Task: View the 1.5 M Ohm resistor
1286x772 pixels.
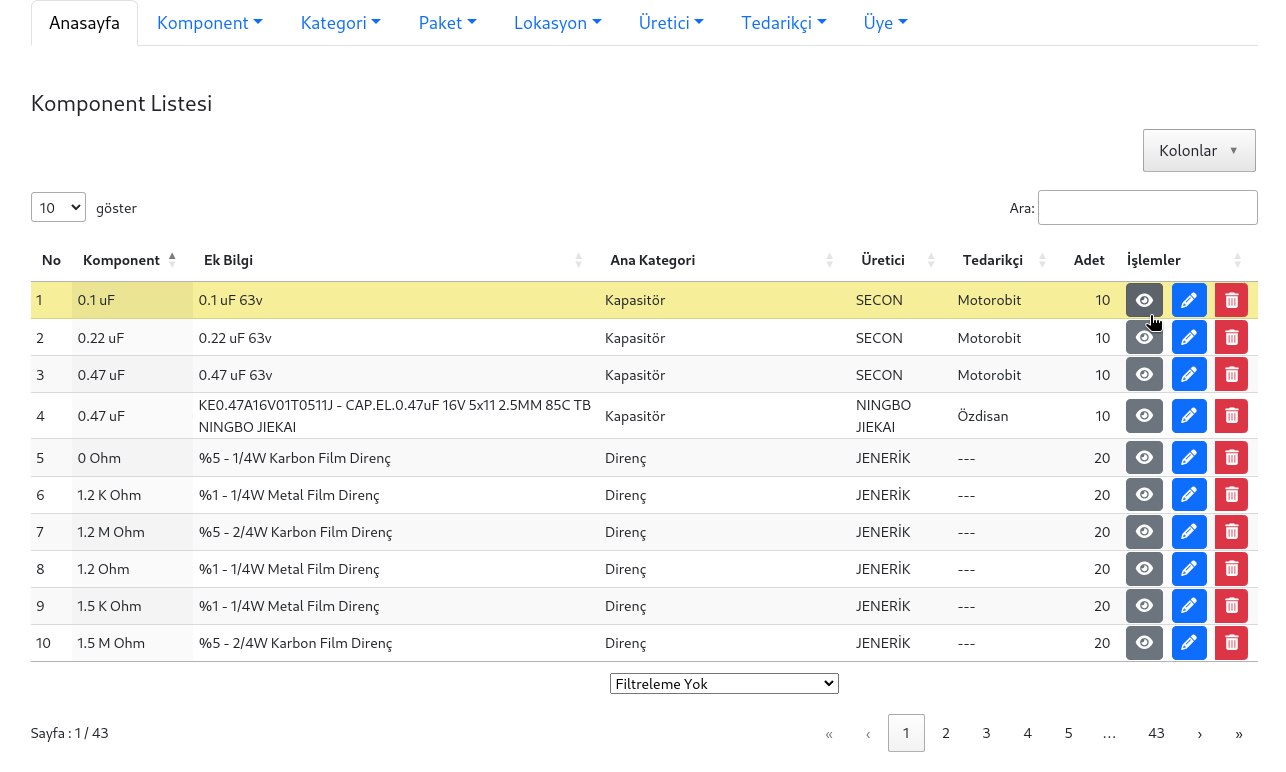Action: [x=1144, y=643]
